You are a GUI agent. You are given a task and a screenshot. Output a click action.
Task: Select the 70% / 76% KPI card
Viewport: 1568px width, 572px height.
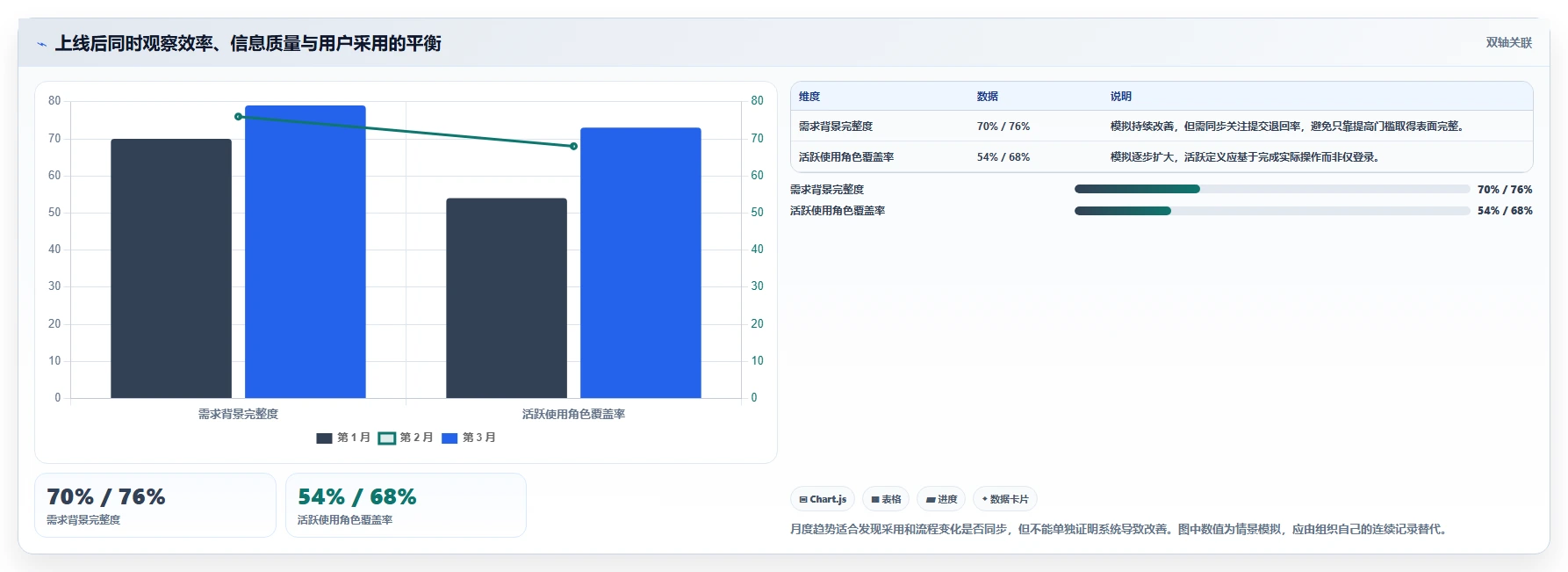tap(155, 505)
